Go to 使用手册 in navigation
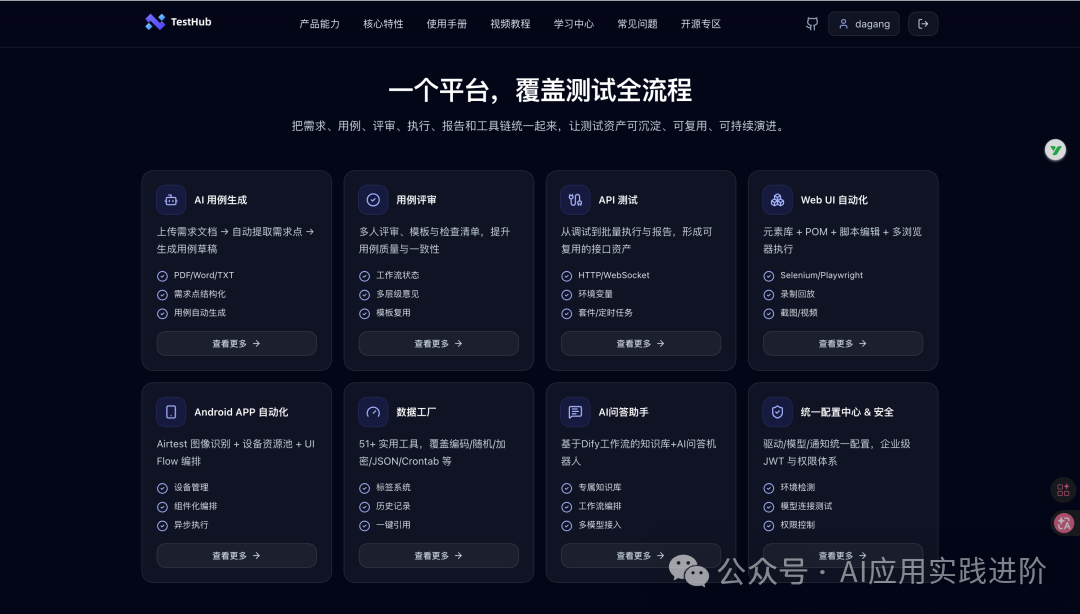Screen dimensions: 1080x614 pos(446,24)
